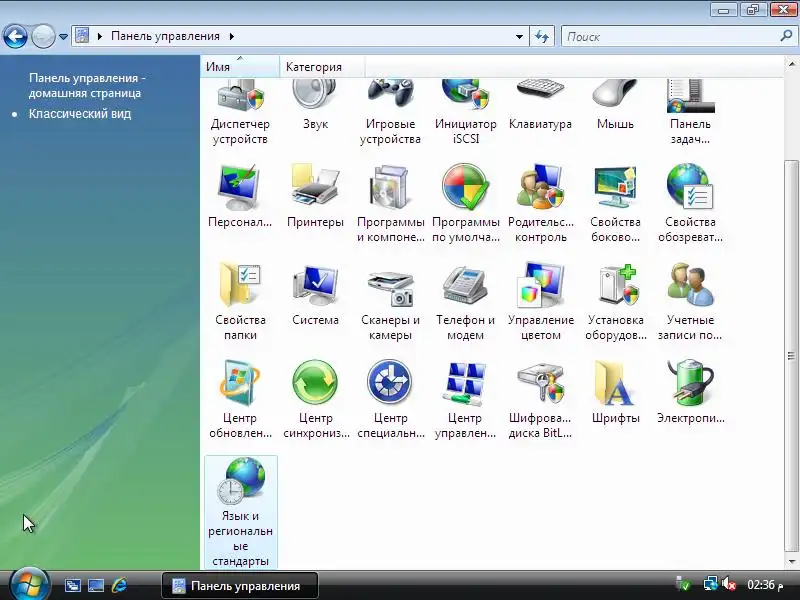This screenshot has height=600, width=800.
Task: Open the Звук sound settings icon
Action: (x=315, y=96)
